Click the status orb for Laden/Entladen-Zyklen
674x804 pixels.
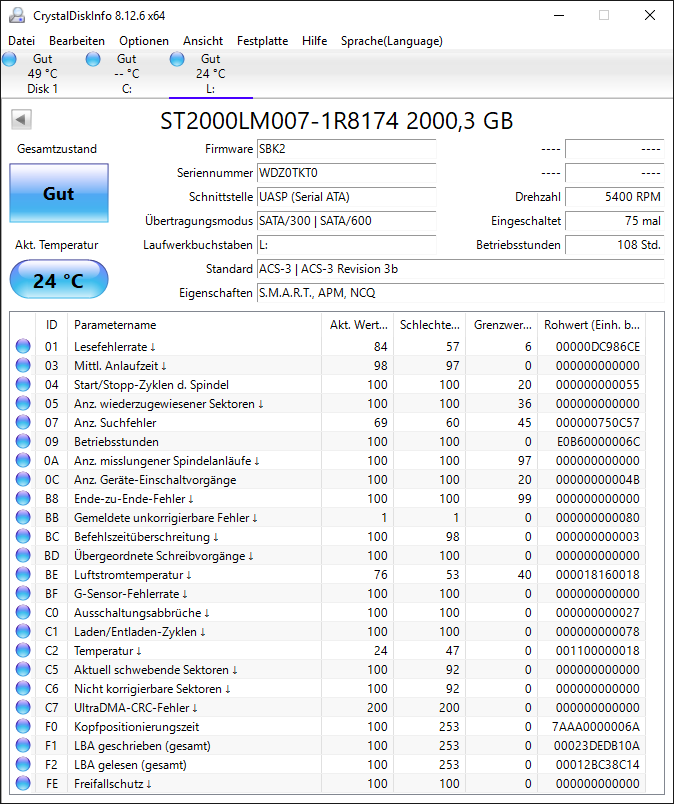coord(23,631)
